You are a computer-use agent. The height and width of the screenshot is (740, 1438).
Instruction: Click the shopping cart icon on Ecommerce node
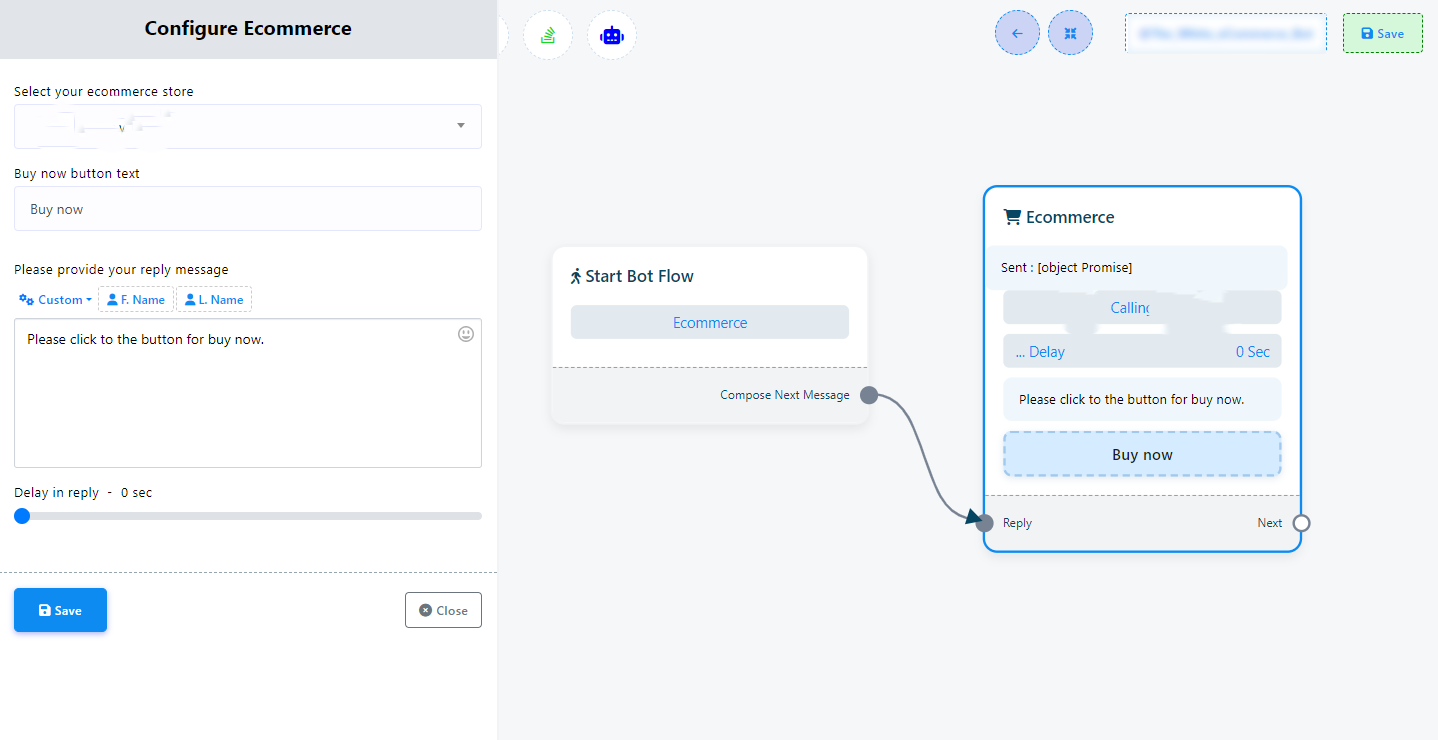[1012, 217]
